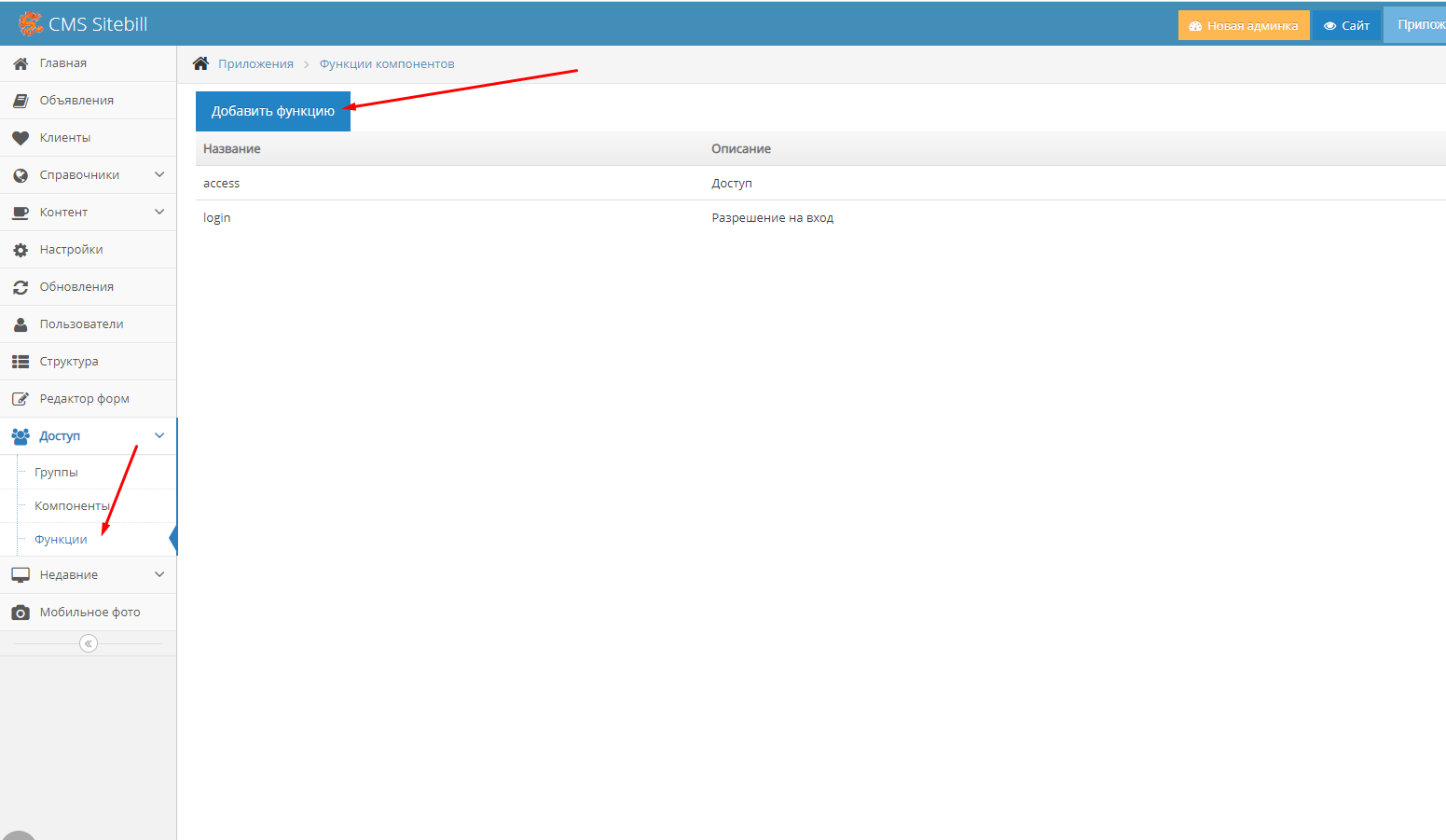Open the Структура menu item
Screen dimensions: 1446x840
point(89,362)
